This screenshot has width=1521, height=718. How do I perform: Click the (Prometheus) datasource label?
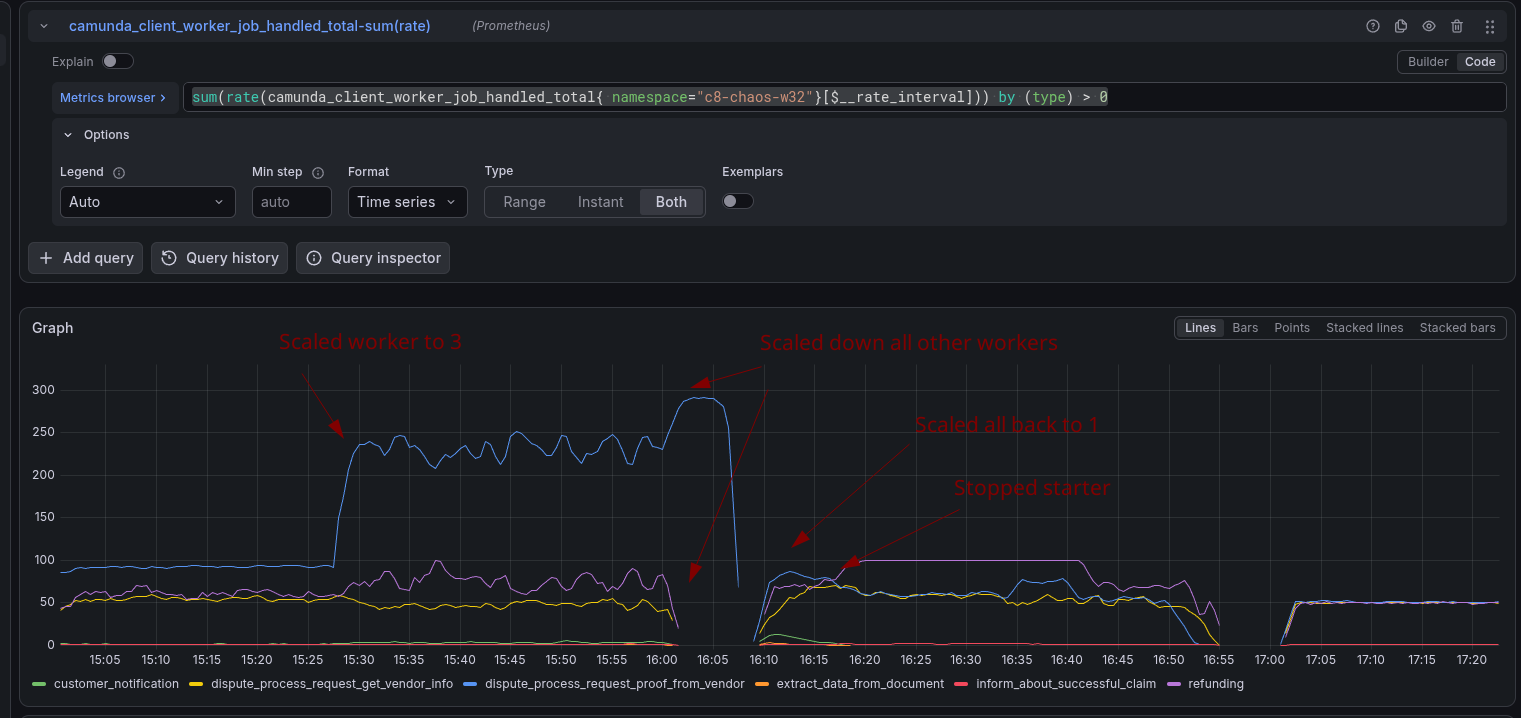point(511,26)
